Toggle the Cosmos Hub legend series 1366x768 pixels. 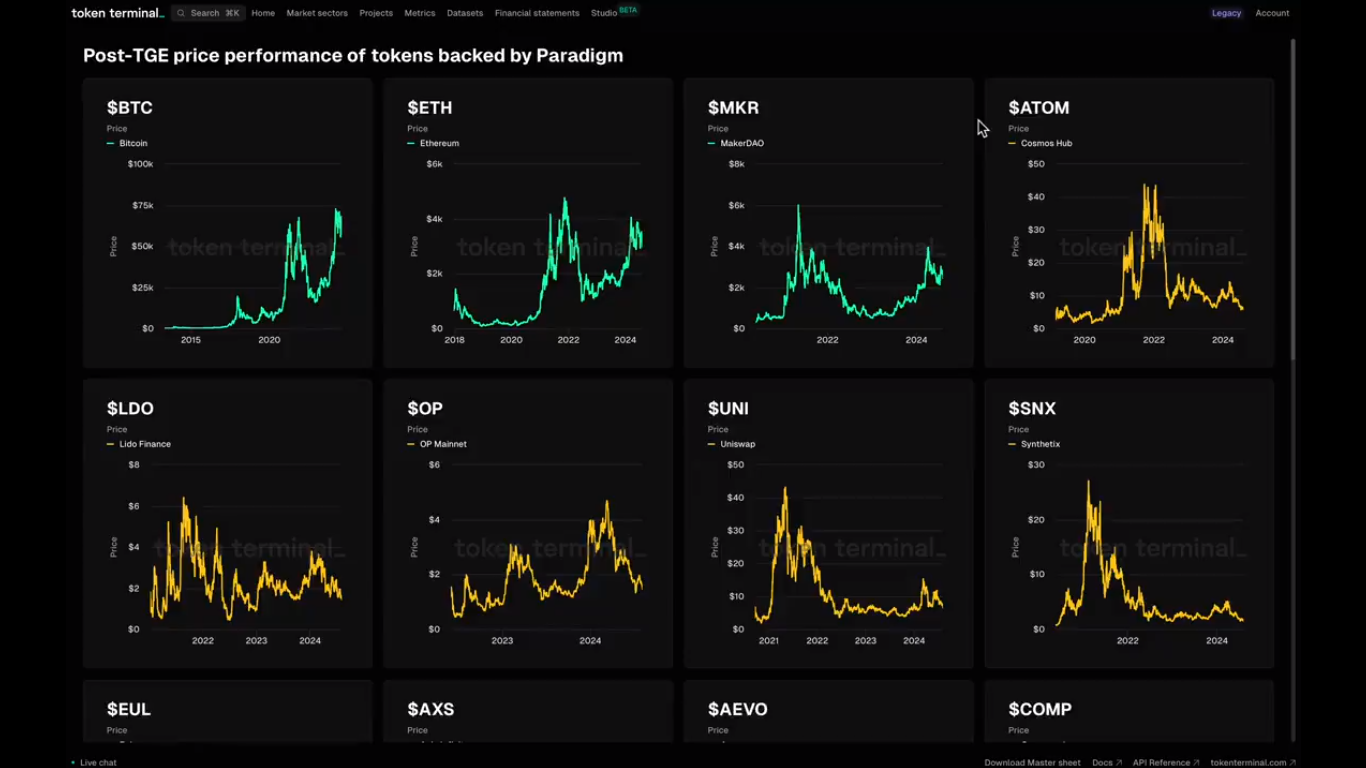1040,144
